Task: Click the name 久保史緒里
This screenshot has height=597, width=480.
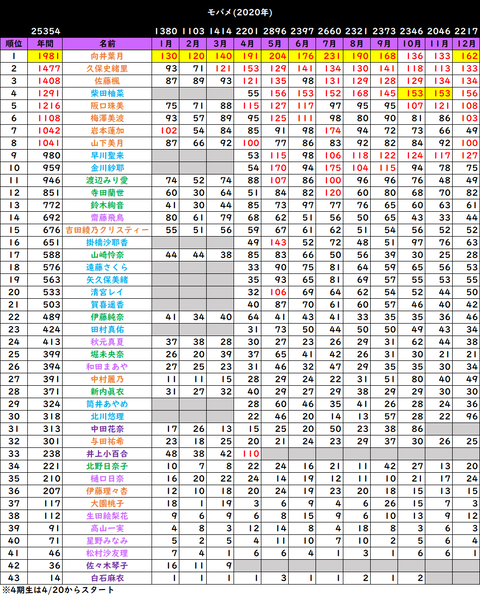Action: [107, 69]
